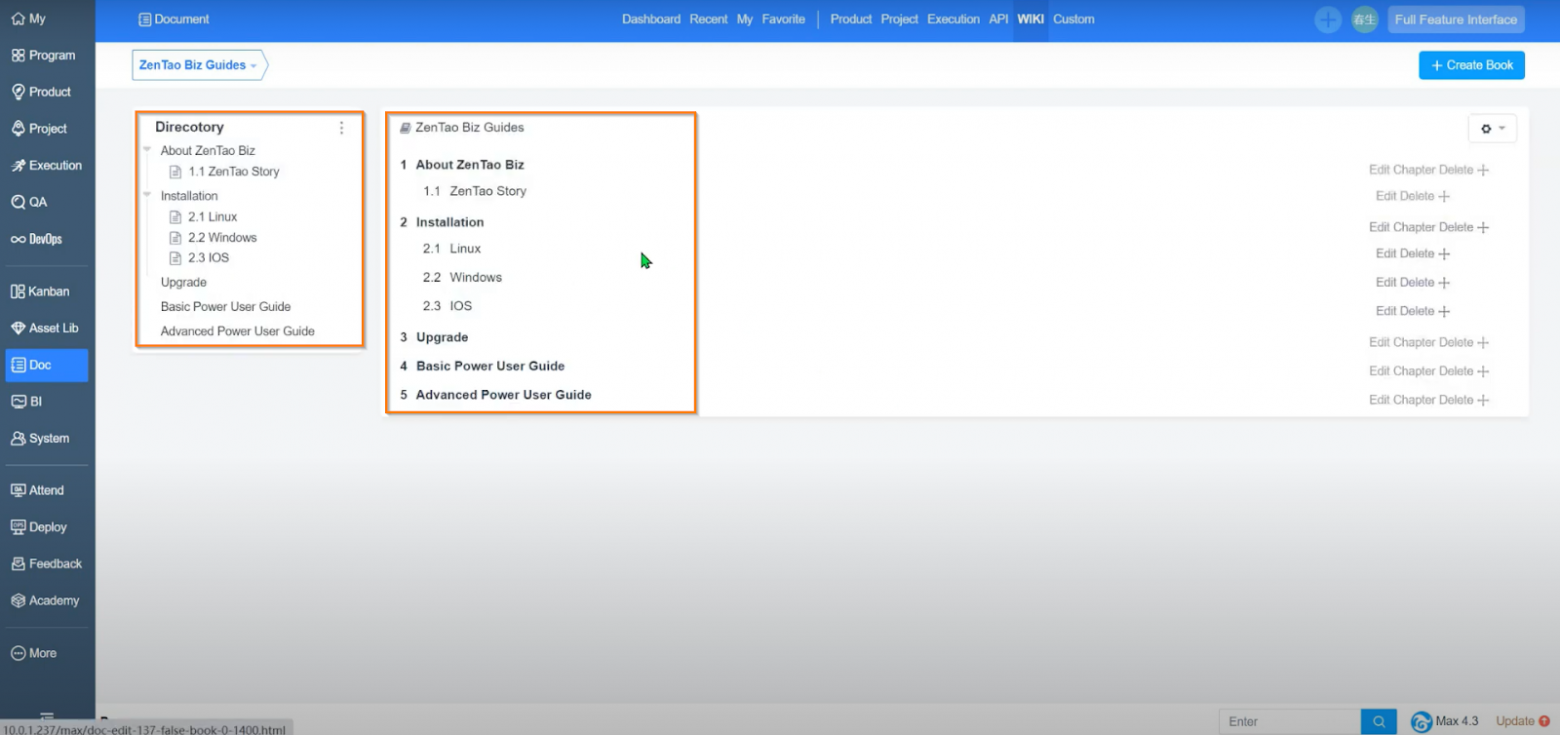Screen dimensions: 1560x735
Task: Open the sidebar Execution module with runner icon
Action: [47, 165]
